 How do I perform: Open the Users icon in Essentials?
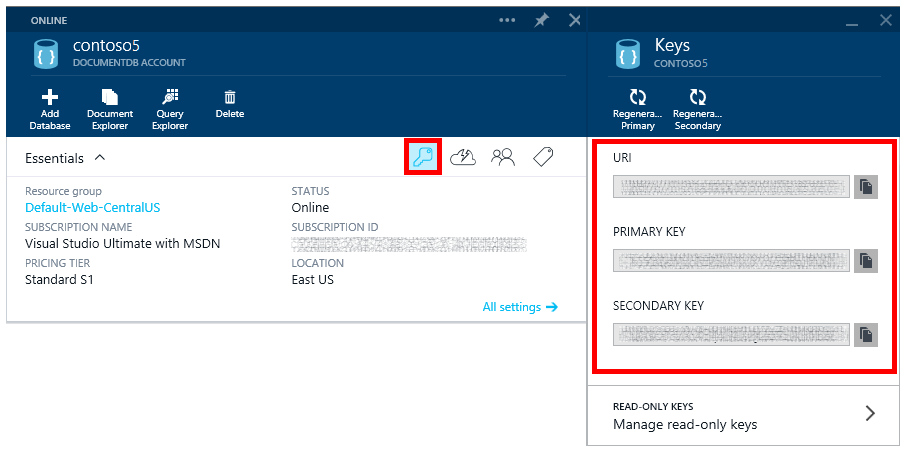(x=503, y=157)
